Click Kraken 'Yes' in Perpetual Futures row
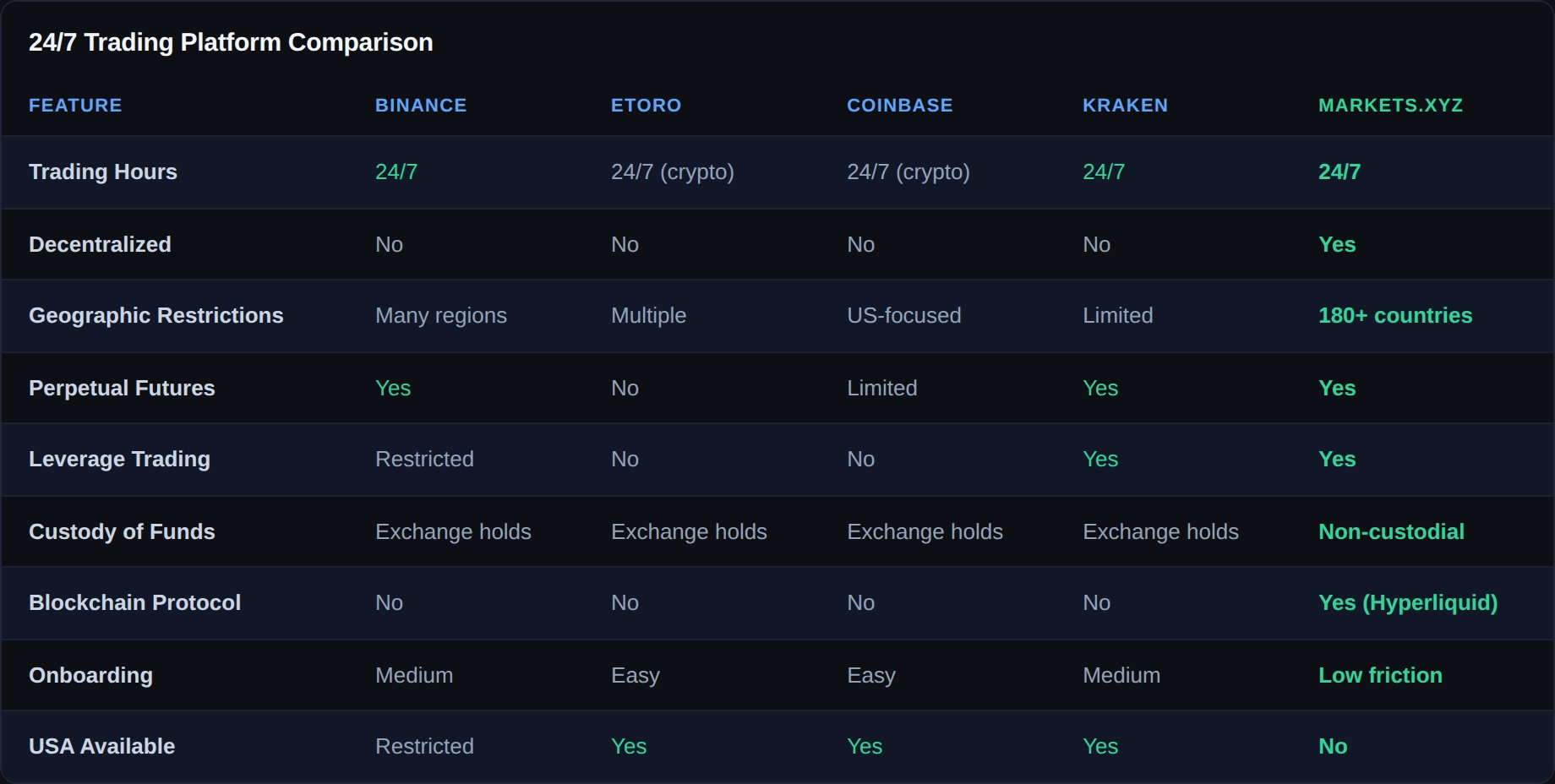The height and width of the screenshot is (784, 1555). (x=1100, y=388)
